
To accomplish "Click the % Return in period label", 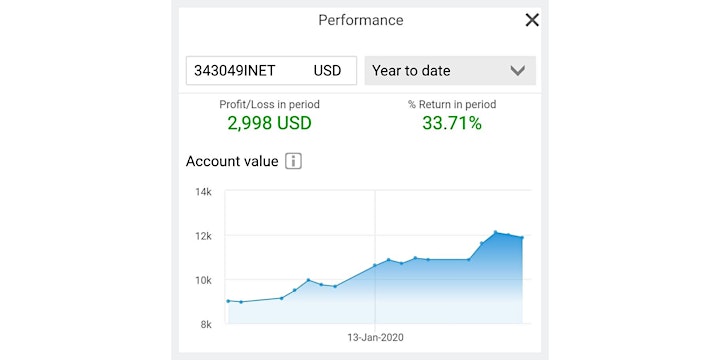I will point(452,105).
